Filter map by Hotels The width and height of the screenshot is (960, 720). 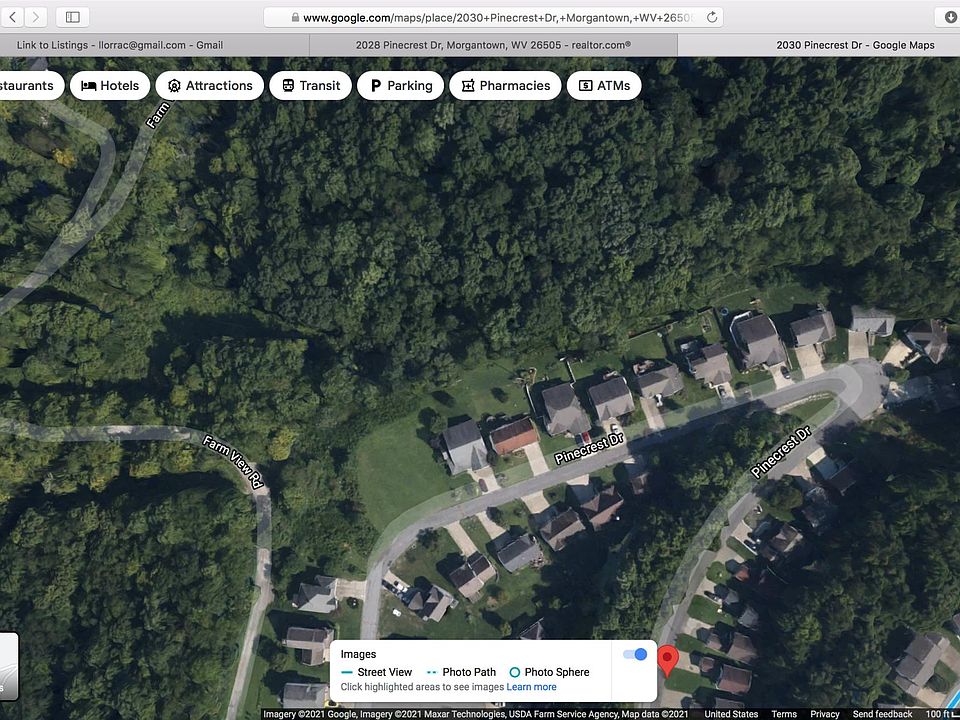pos(110,86)
